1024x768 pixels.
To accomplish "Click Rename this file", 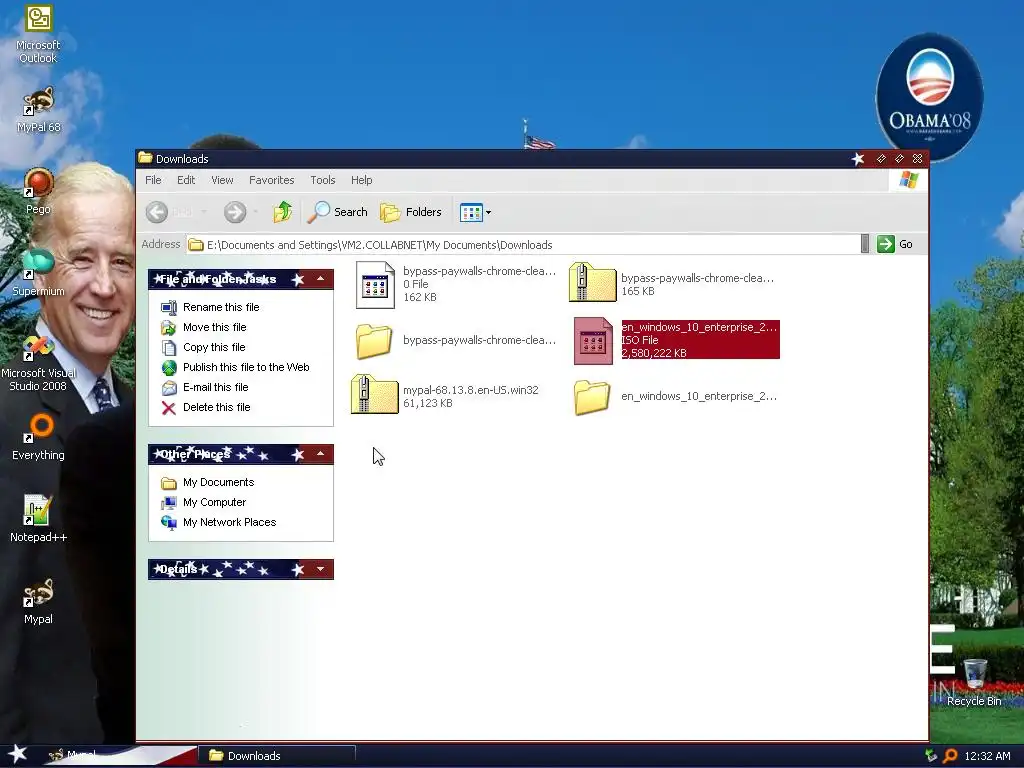I will click(x=221, y=307).
